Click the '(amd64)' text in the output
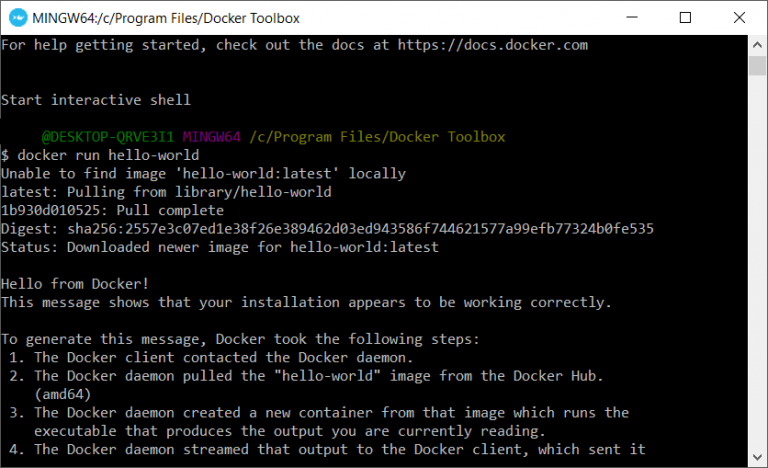 coord(63,394)
